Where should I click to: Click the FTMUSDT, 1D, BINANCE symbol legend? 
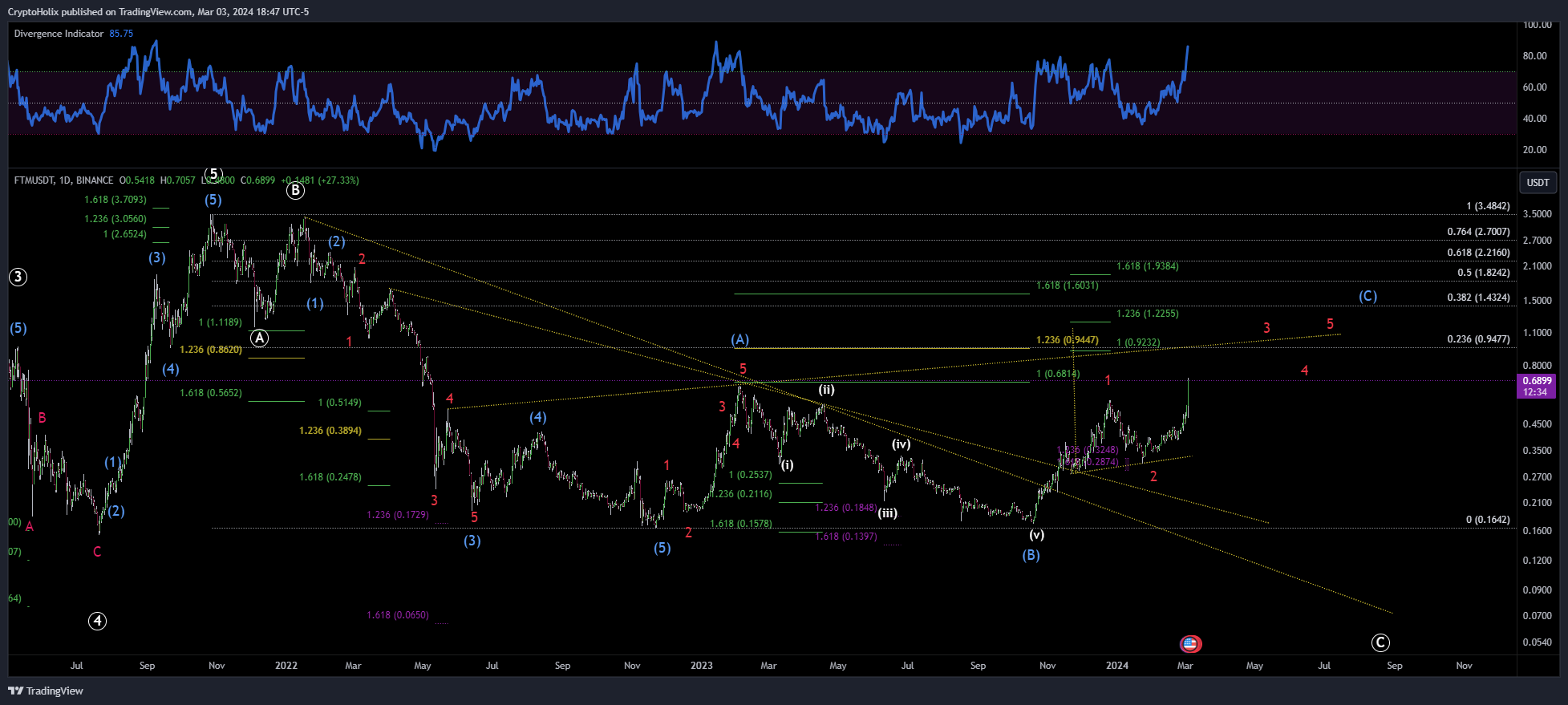(x=63, y=180)
